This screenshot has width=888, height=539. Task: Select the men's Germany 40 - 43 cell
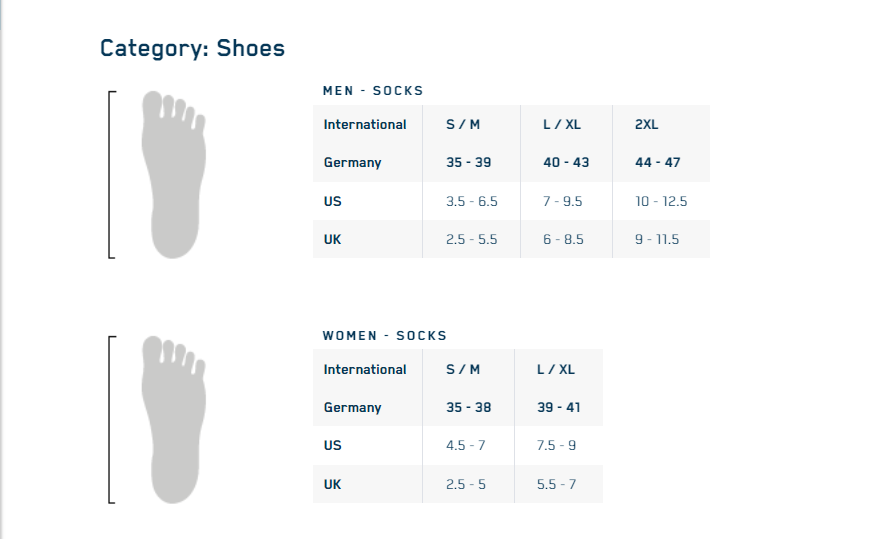coord(566,163)
